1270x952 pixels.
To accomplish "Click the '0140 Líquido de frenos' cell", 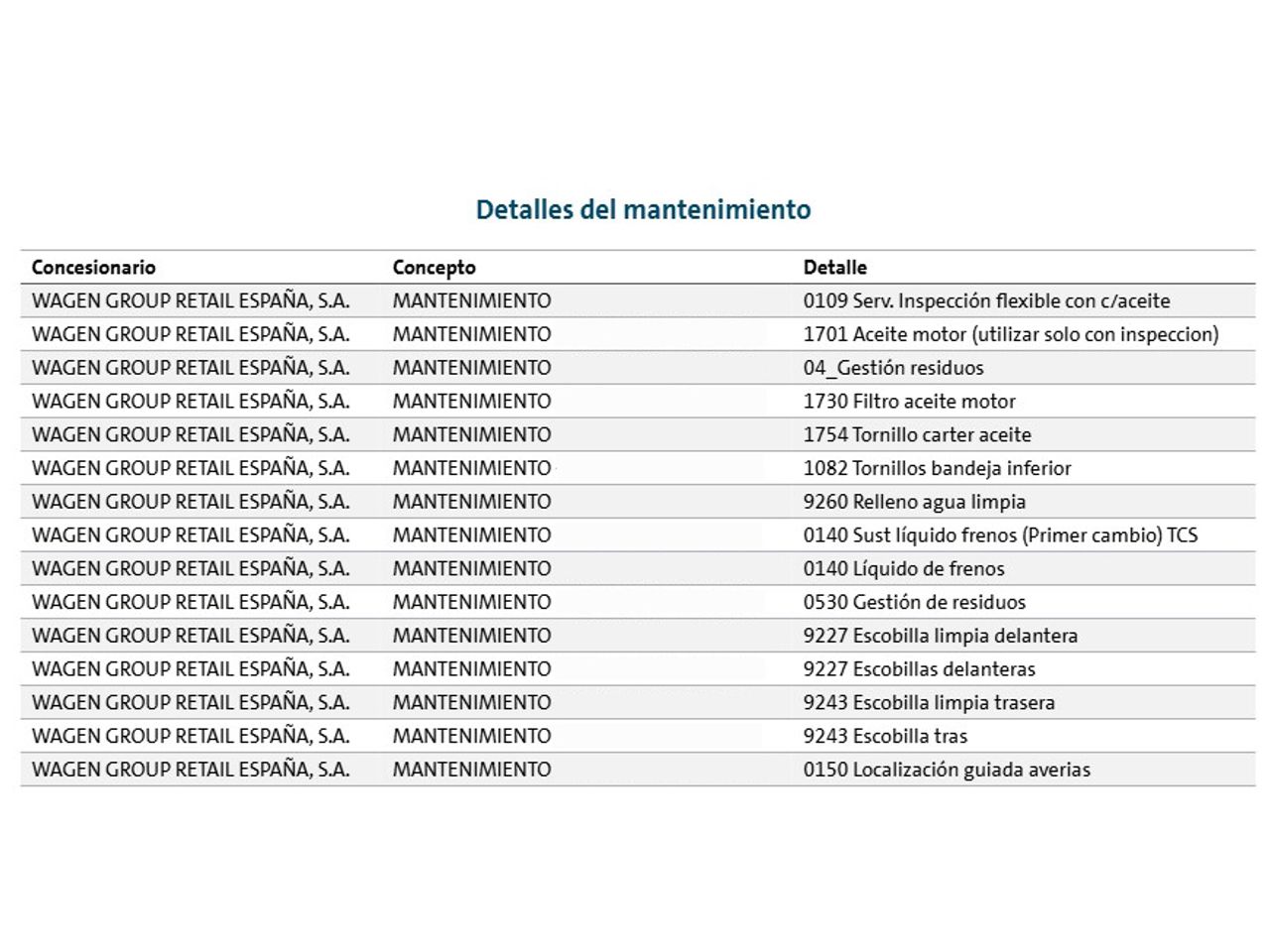I will (904, 568).
